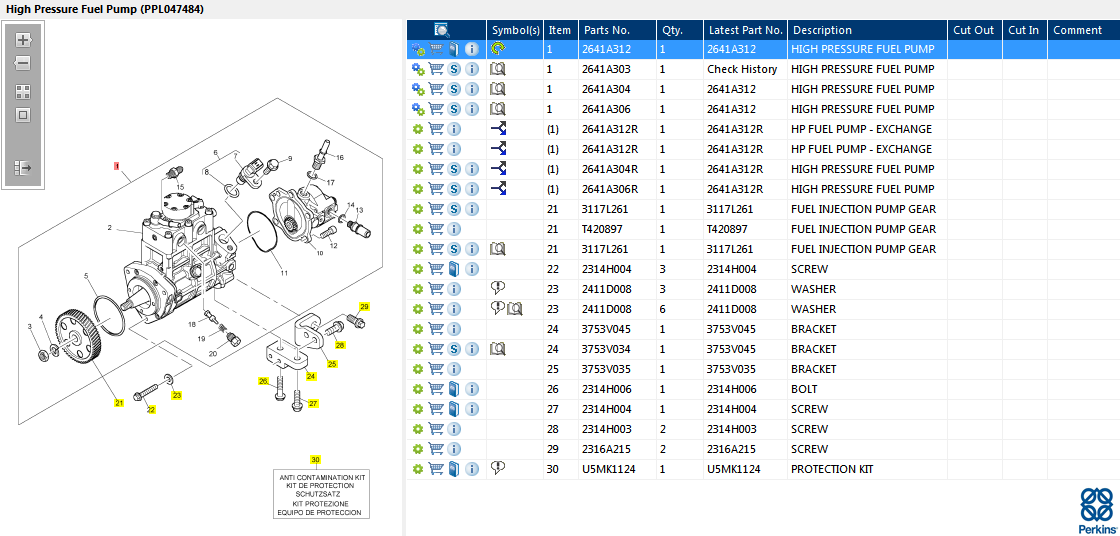This screenshot has width=1120, height=536.
Task: Select callout 27 on the diagram
Action: point(314,403)
